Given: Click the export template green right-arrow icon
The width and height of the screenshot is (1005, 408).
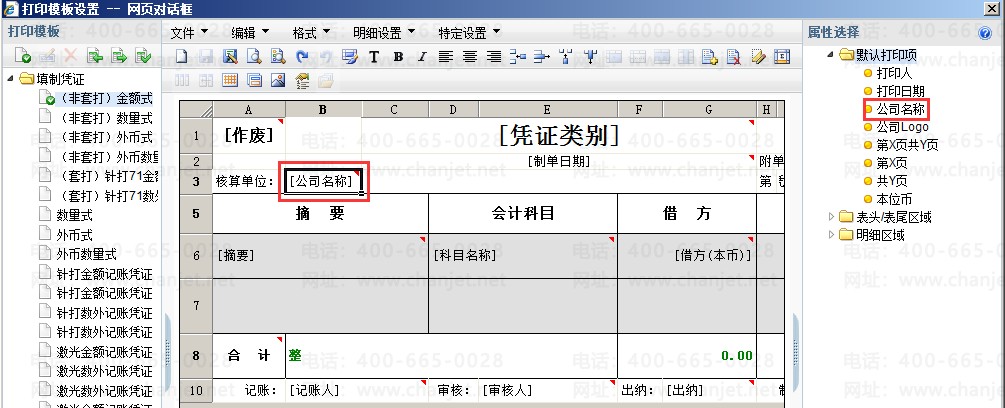Looking at the screenshot, I should pos(119,56).
